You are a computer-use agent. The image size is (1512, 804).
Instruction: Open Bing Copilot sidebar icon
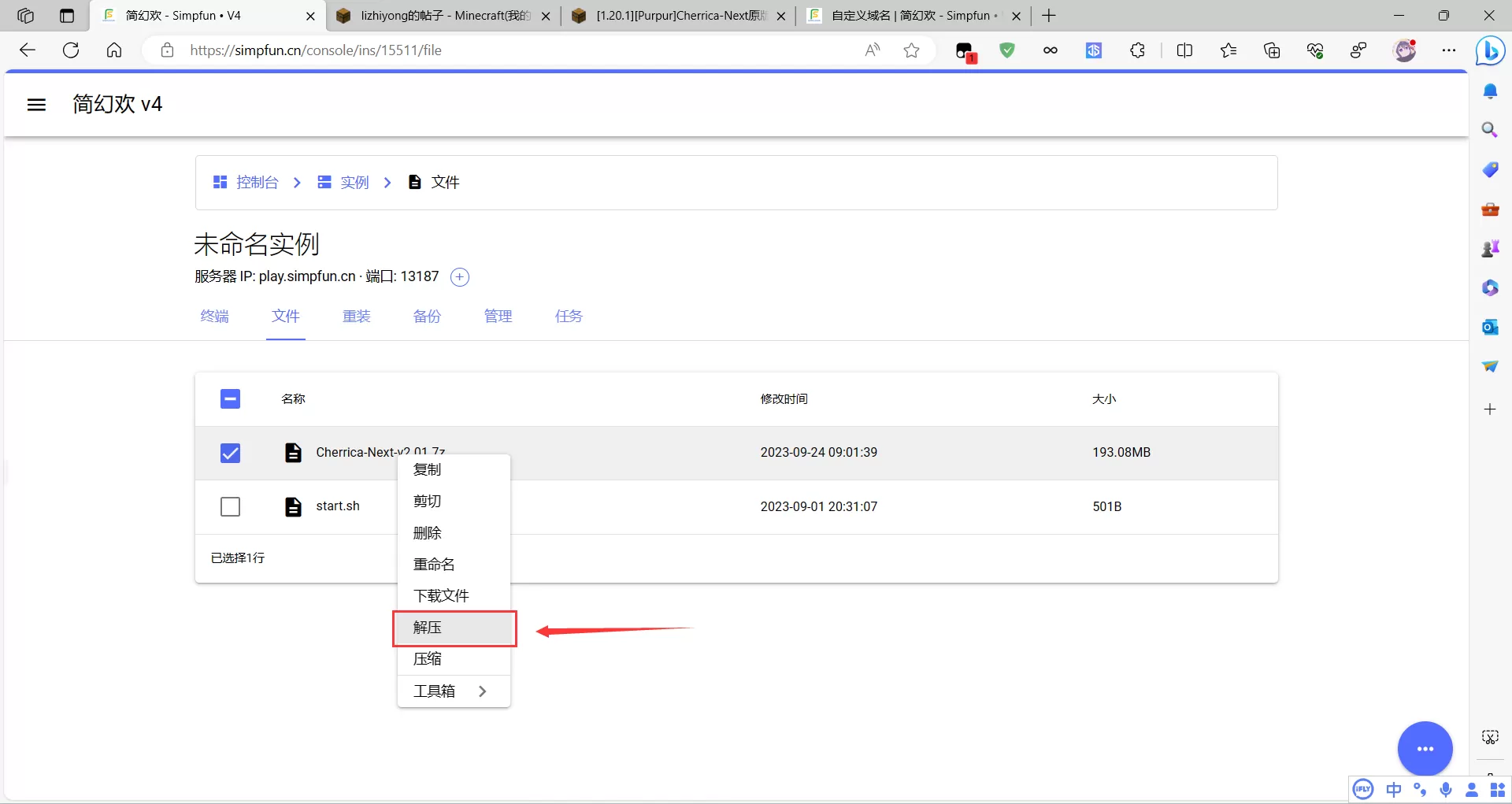coord(1489,51)
